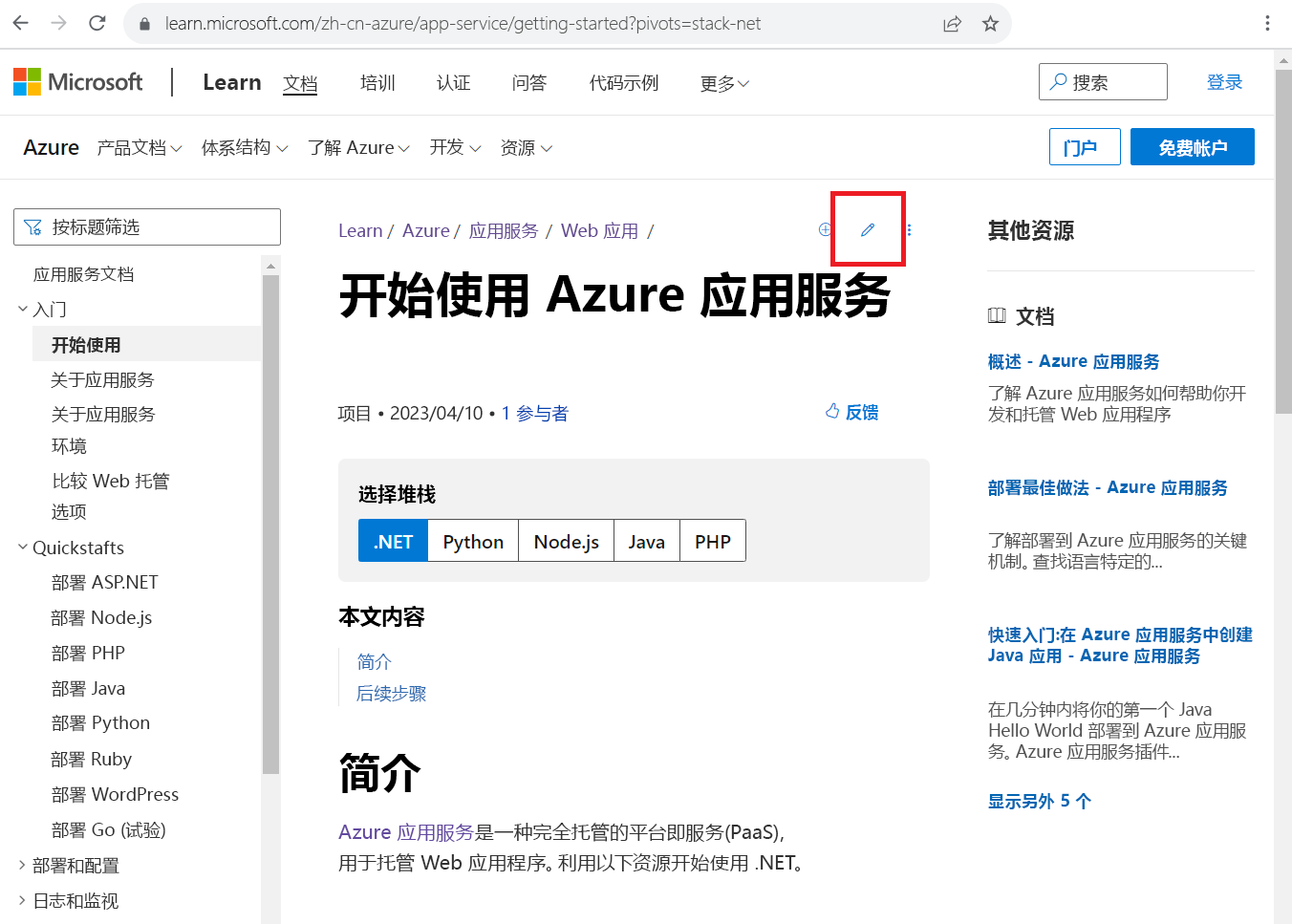Viewport: 1292px width, 924px height.
Task: Click the padlock site info icon
Action: pyautogui.click(x=145, y=24)
